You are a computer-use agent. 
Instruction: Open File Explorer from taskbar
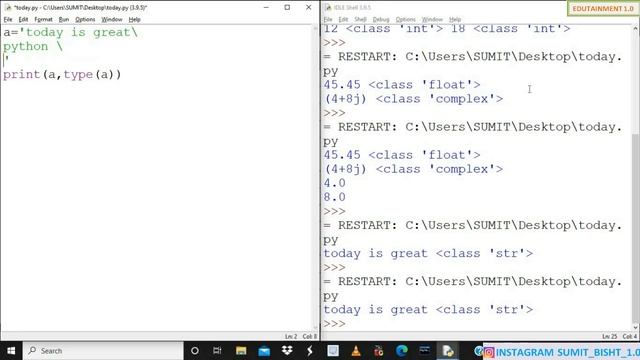[x=241, y=351]
